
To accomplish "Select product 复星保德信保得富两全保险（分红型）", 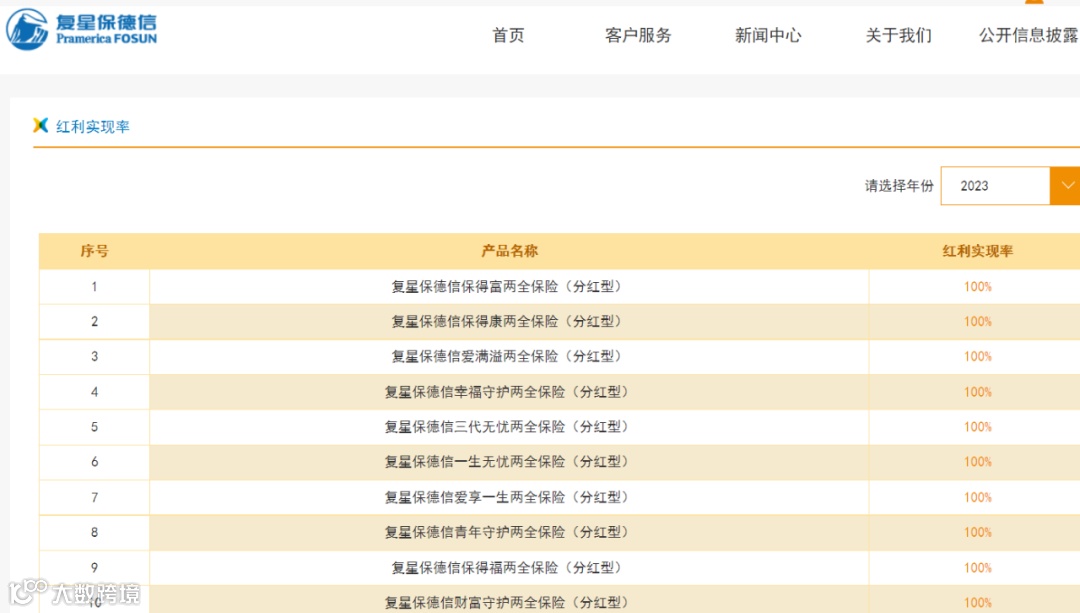I will (509, 287).
